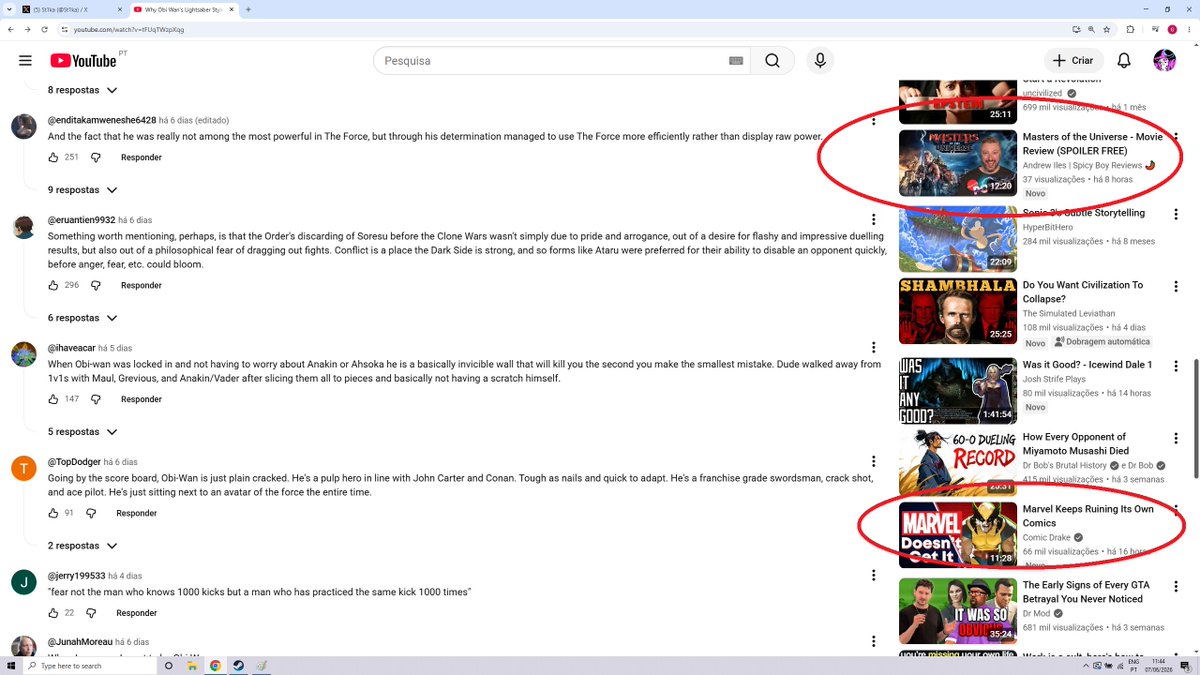Viewport: 1200px width, 675px height.
Task: Open the on-screen keyboard in search box
Action: (736, 61)
